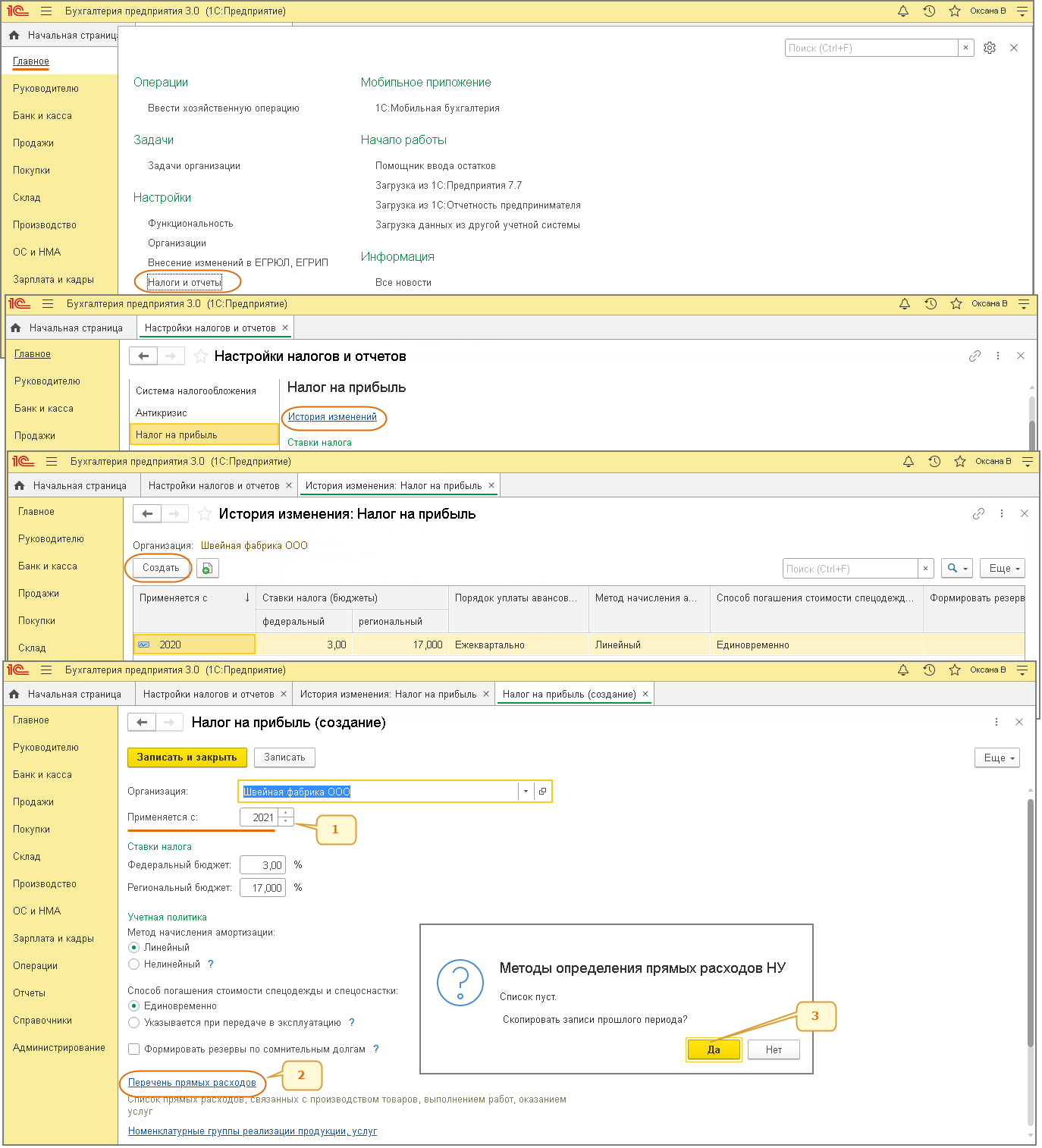Click the Применяется с year spinner arrows

tap(286, 817)
